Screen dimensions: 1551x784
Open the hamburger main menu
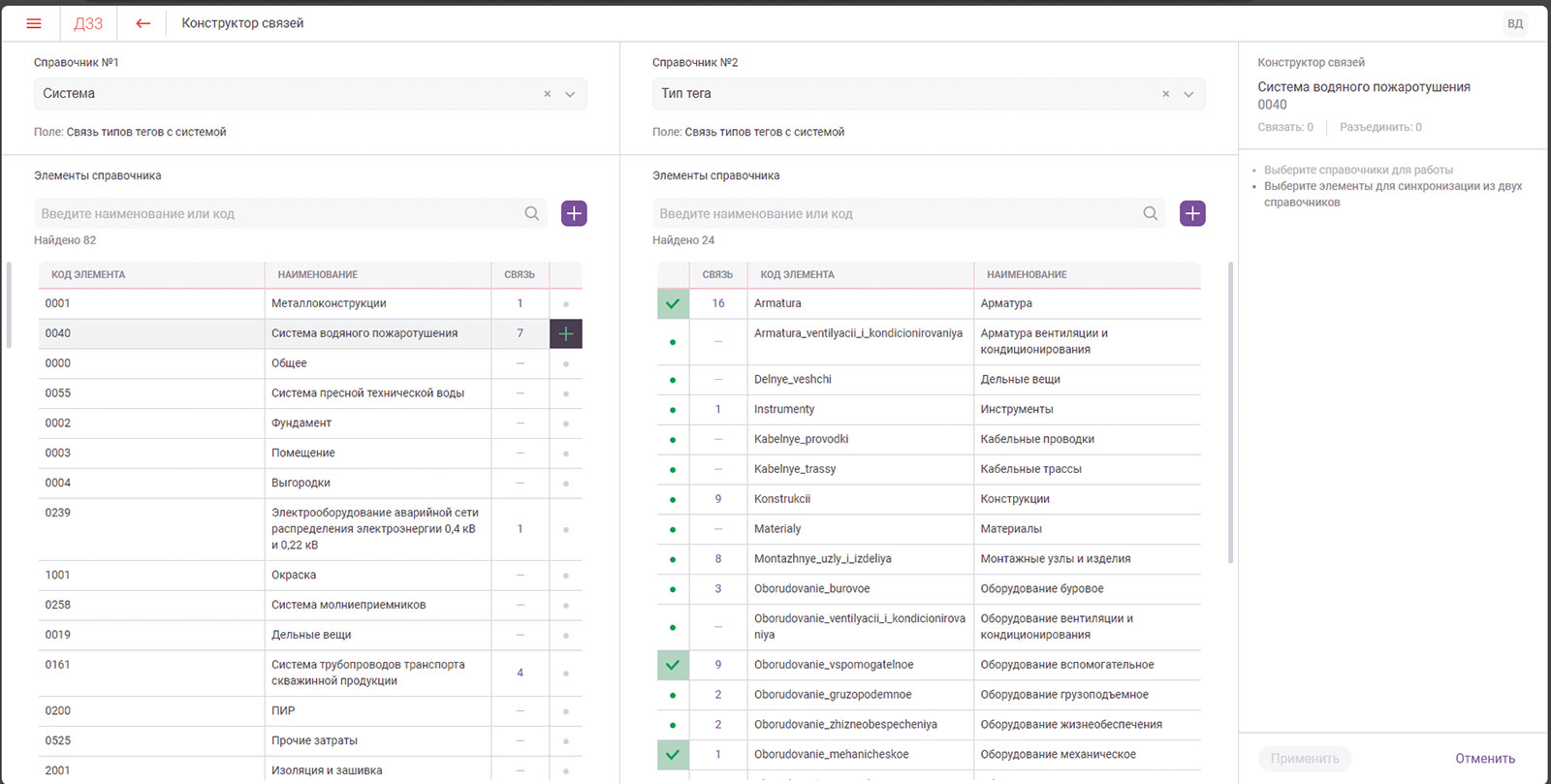(34, 23)
